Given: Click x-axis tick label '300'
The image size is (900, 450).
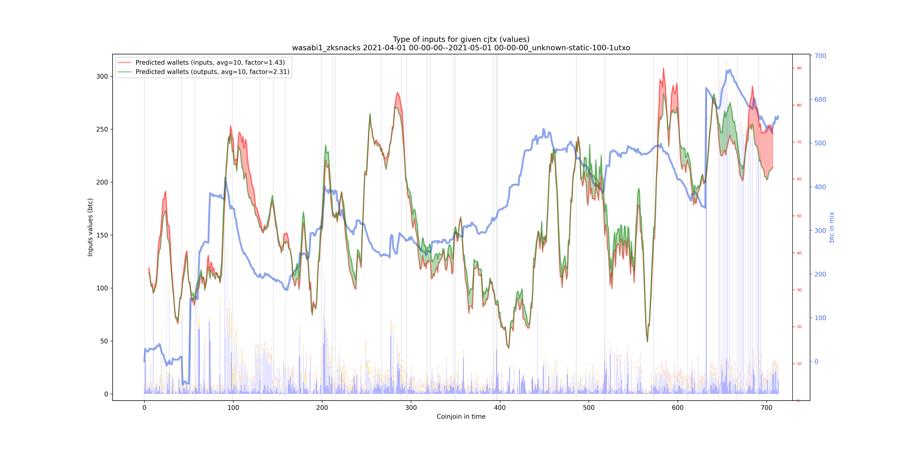Looking at the screenshot, I should tap(410, 406).
